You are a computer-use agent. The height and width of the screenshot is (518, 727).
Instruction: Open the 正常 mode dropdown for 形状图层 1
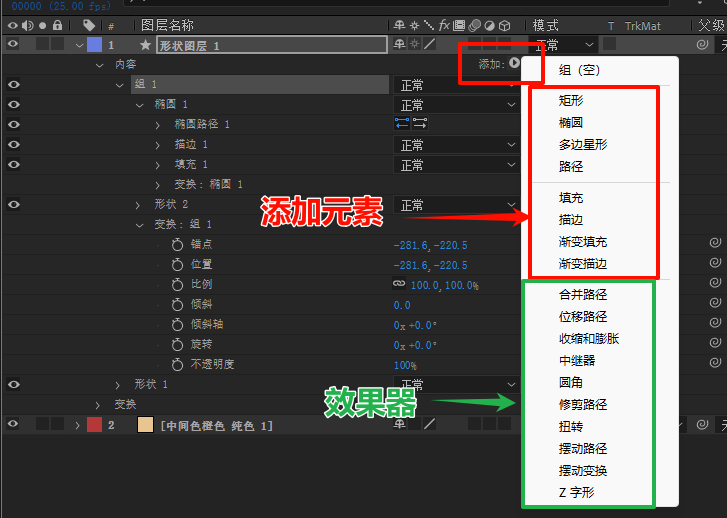click(563, 45)
